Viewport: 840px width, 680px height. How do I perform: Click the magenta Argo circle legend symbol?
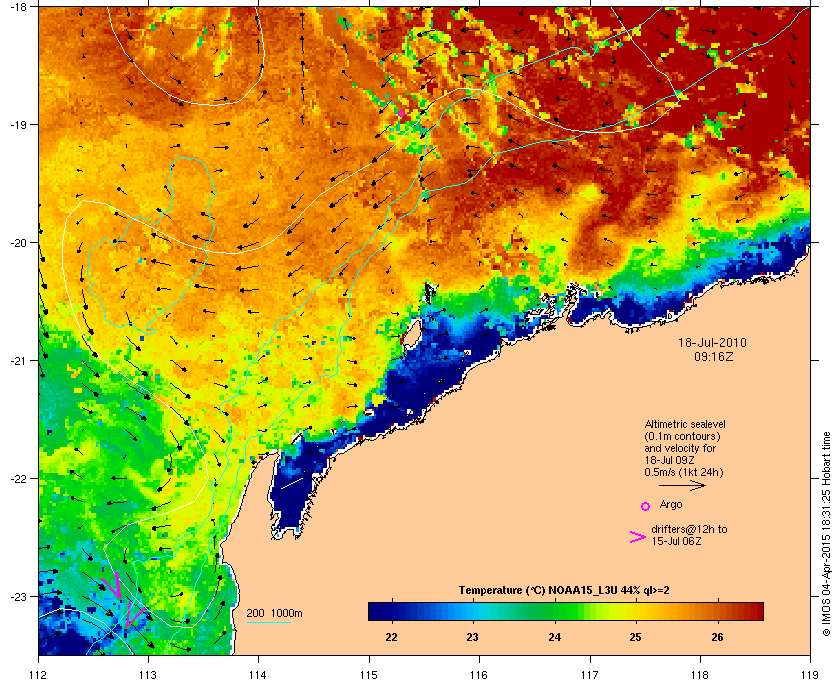coord(646,506)
